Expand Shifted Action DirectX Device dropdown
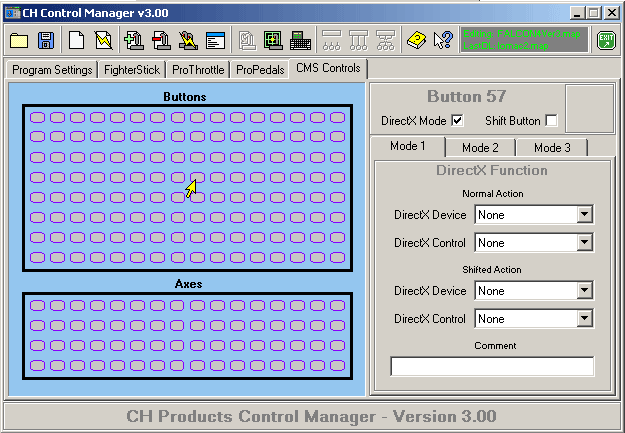 (584, 290)
